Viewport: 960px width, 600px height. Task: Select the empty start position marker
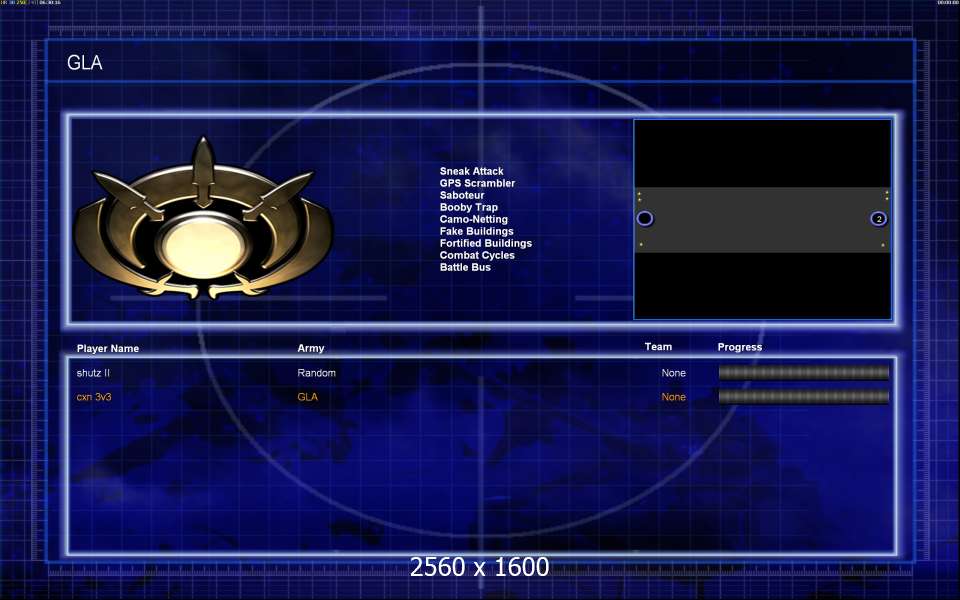[x=645, y=219]
